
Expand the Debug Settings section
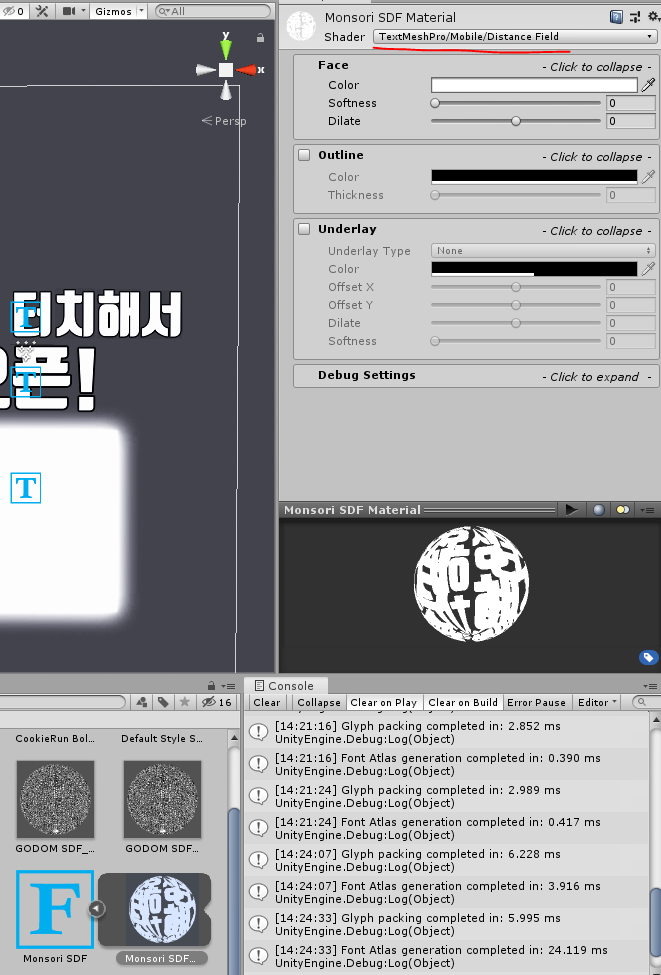click(476, 376)
